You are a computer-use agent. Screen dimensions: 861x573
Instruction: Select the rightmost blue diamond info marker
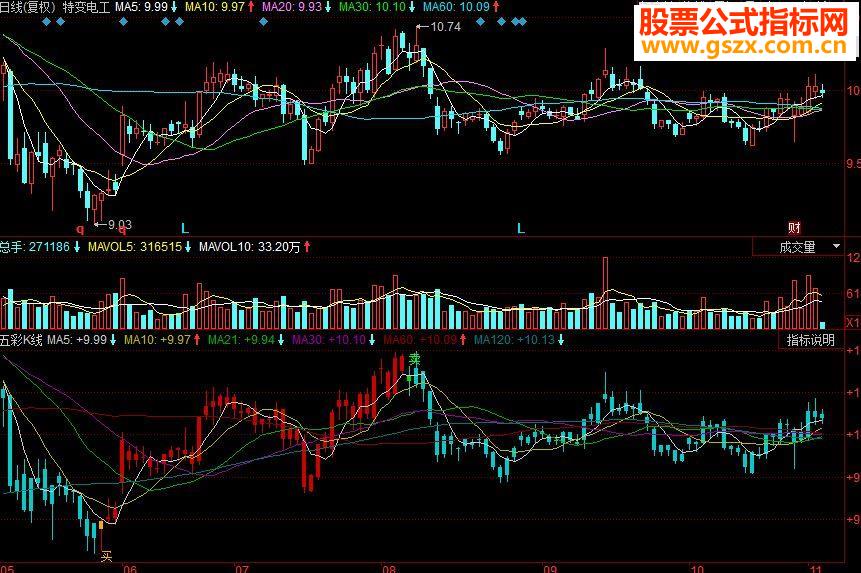click(522, 22)
